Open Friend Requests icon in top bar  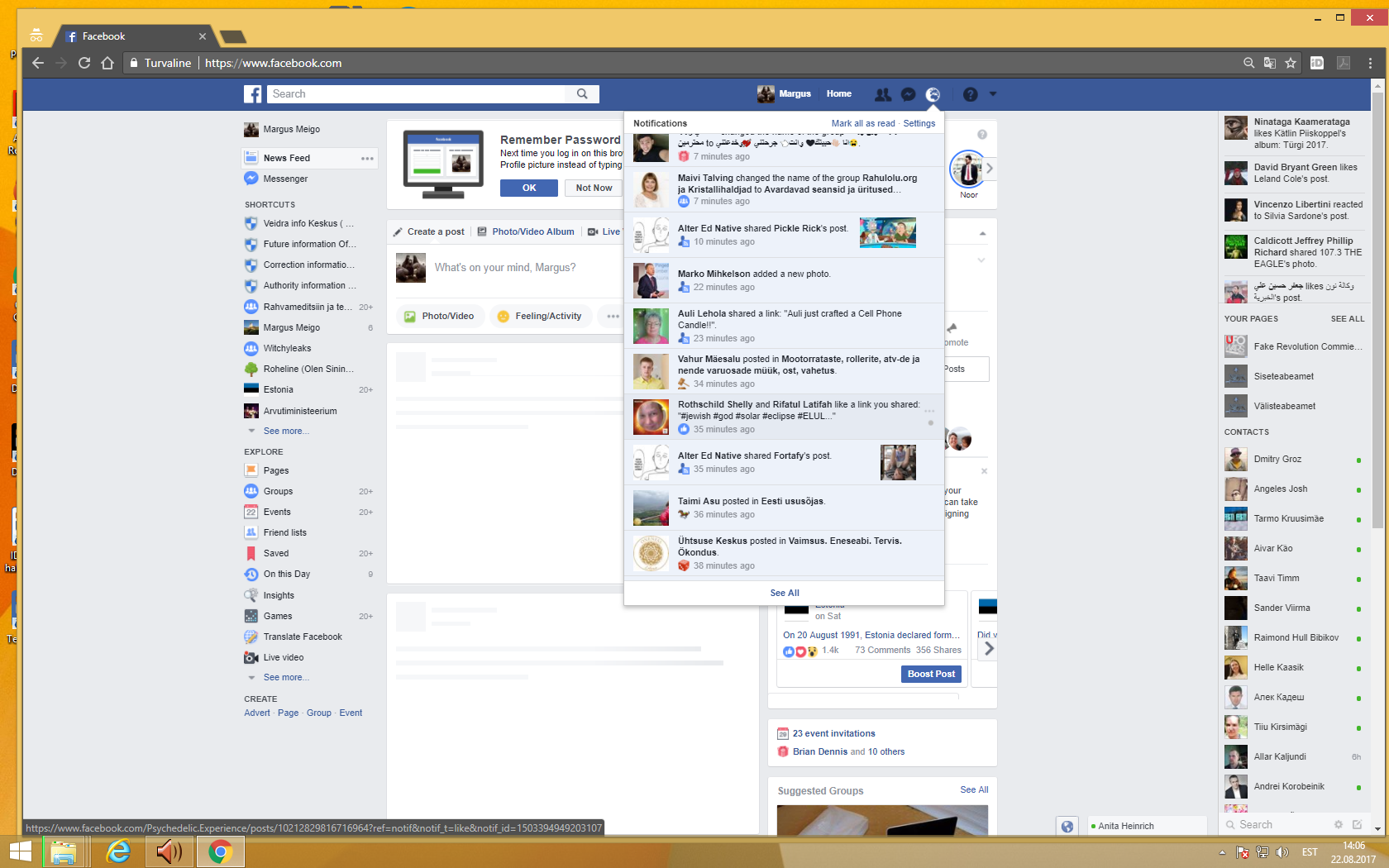click(883, 94)
